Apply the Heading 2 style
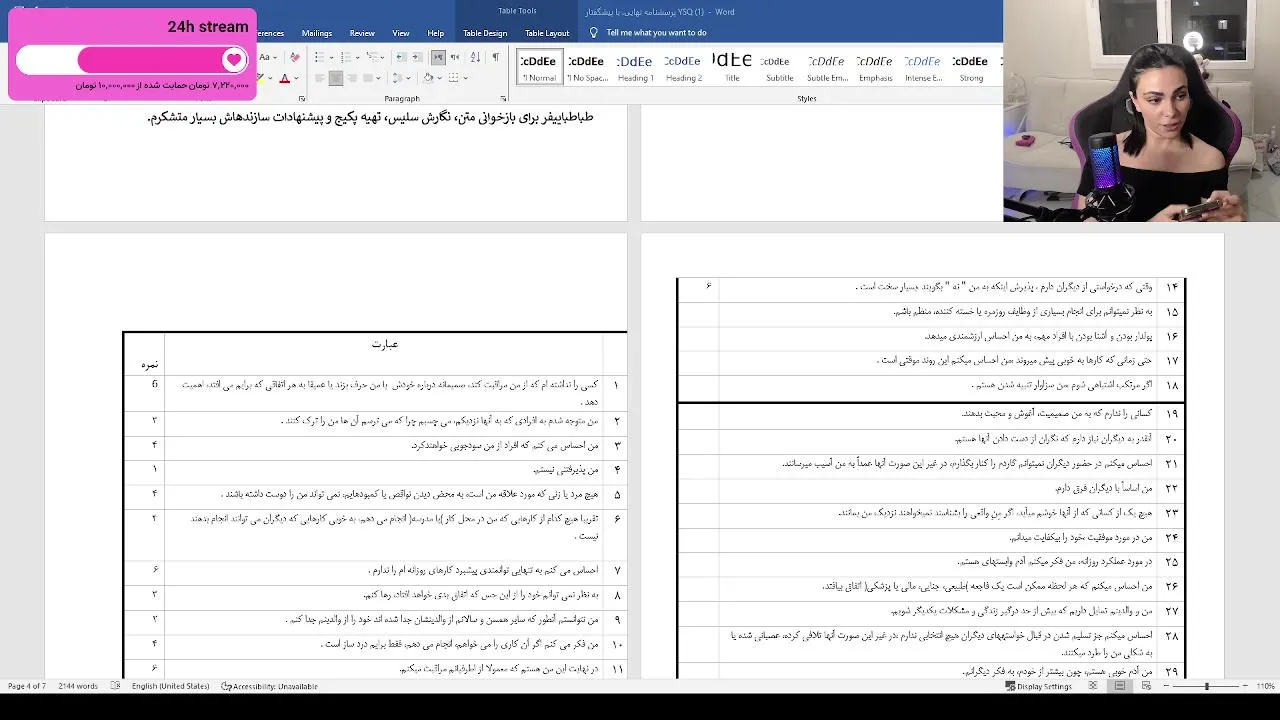1280x720 pixels. (683, 67)
